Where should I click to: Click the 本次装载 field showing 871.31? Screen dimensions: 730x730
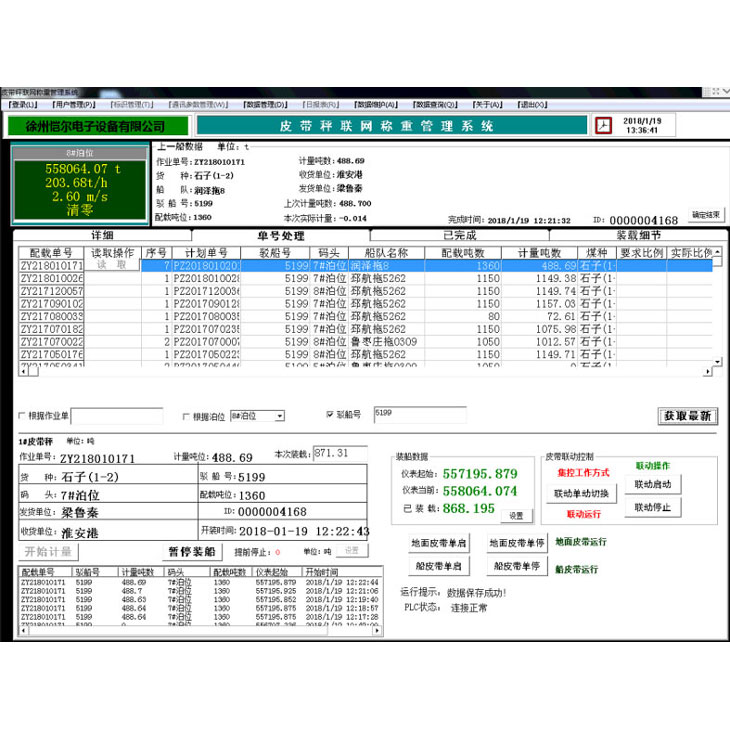click(340, 453)
